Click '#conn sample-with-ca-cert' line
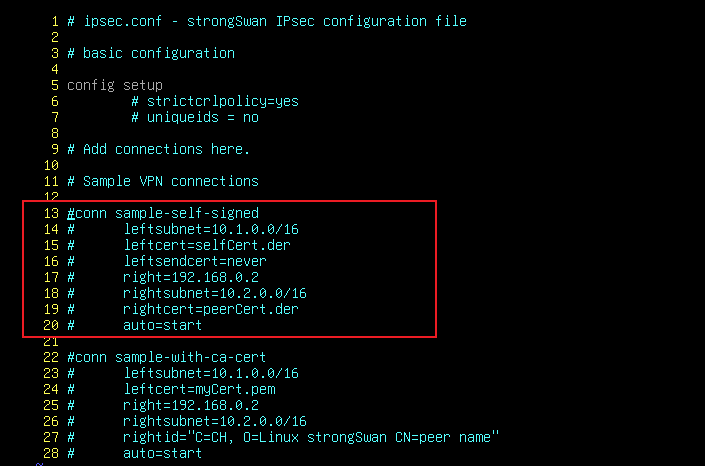This screenshot has height=466, width=705. click(167, 357)
